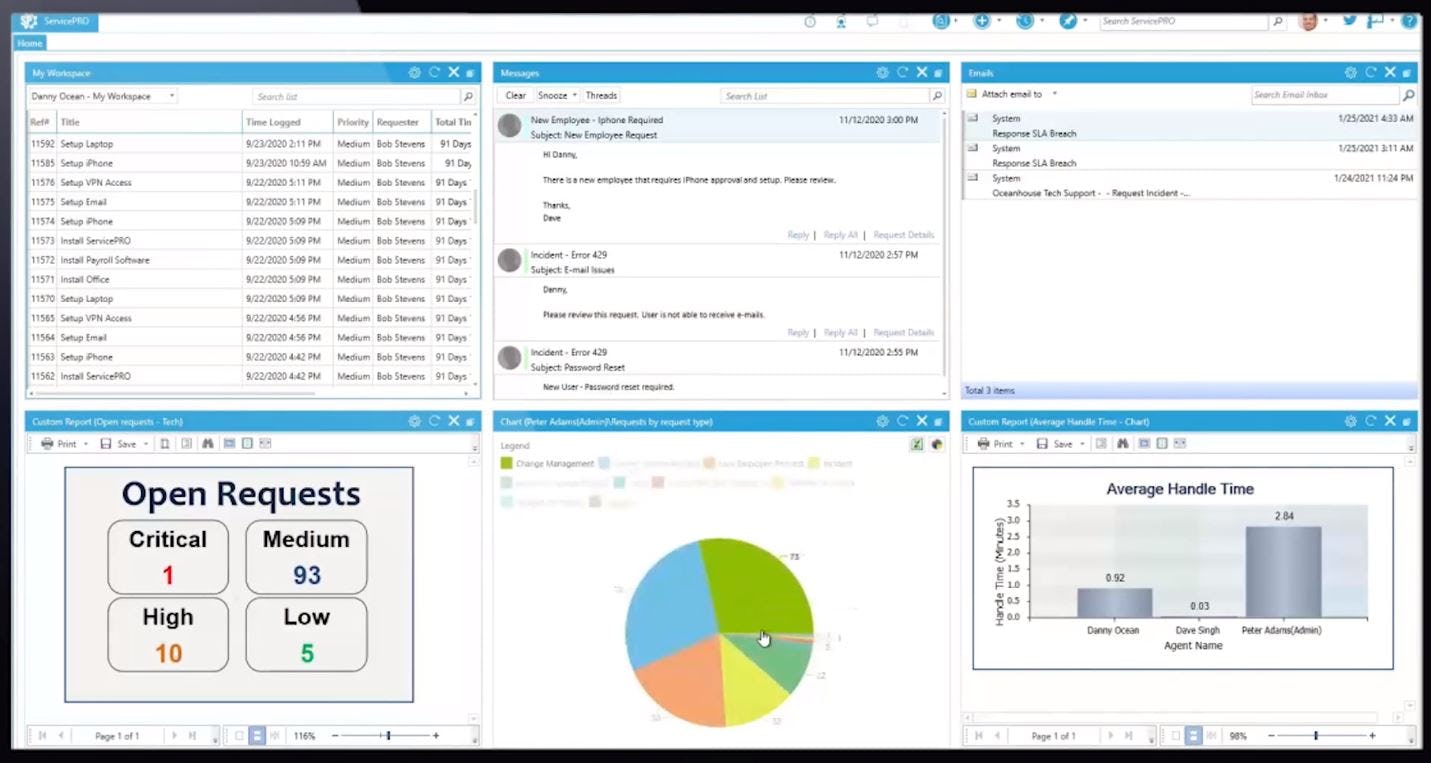Image resolution: width=1431 pixels, height=763 pixels.
Task: Open the Danny Ocean - My Workspace dropdown
Action: (x=171, y=96)
